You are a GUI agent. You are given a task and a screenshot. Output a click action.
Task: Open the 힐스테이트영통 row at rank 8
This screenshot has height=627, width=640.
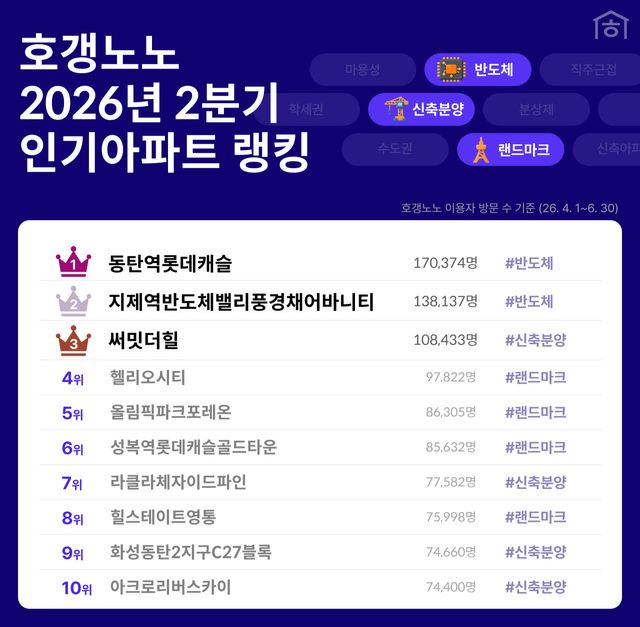tap(320, 517)
